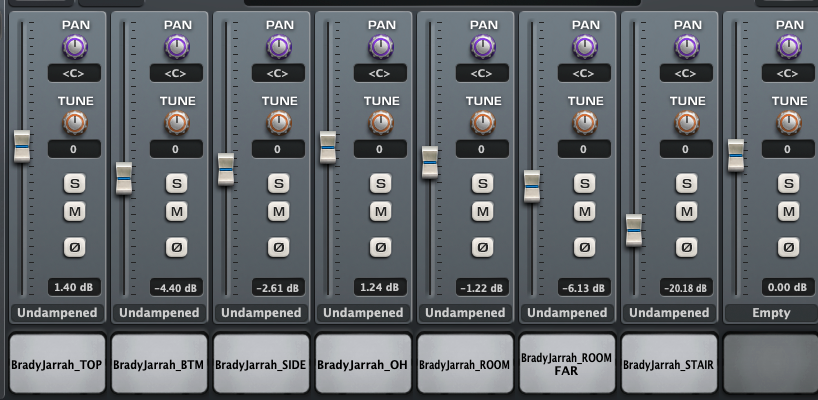This screenshot has height=400, width=818.
Task: Solo the Empty channel
Action: [x=788, y=184]
